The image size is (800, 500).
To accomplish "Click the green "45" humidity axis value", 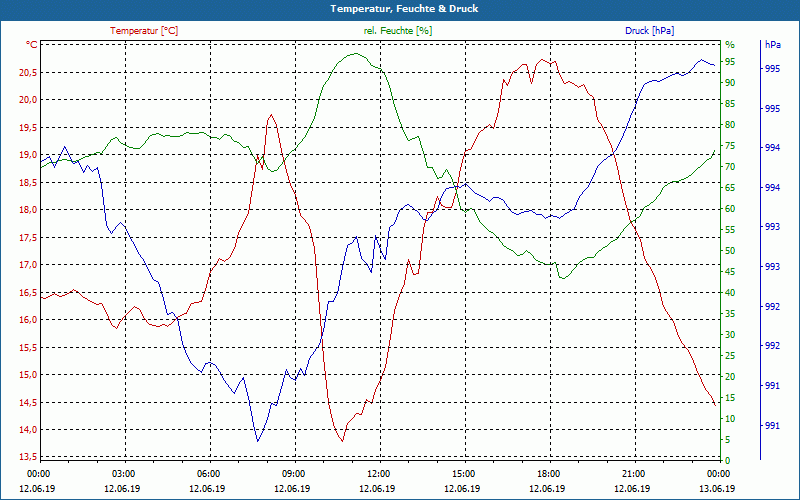I will 730,272.
